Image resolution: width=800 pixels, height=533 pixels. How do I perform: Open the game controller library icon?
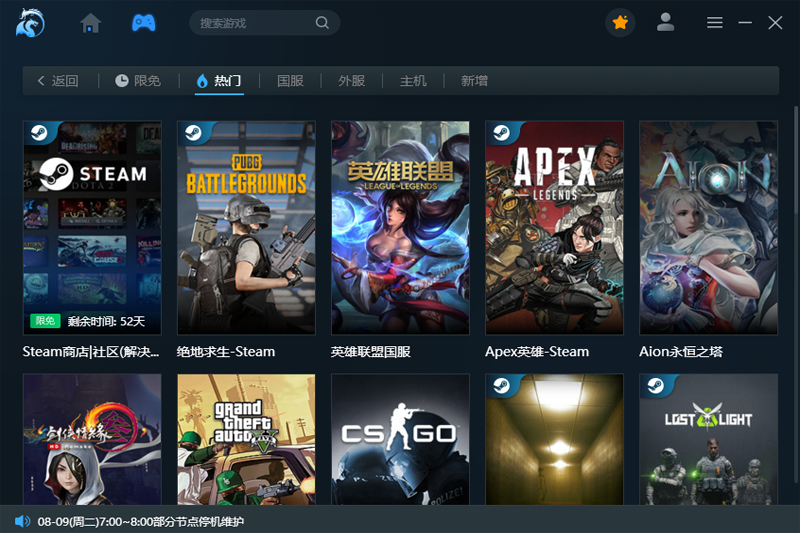click(x=144, y=23)
